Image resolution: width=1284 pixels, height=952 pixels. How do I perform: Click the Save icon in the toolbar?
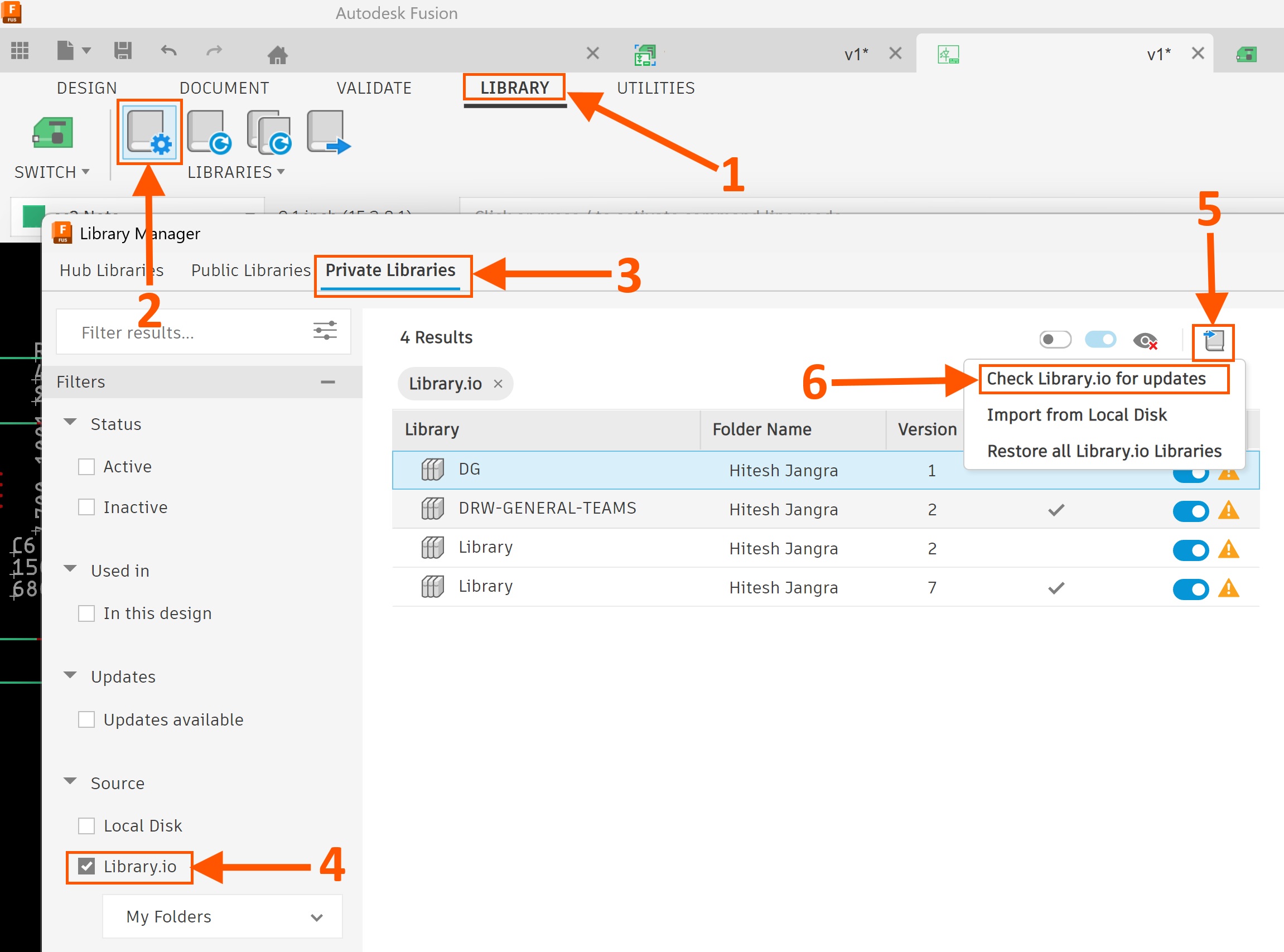click(x=123, y=51)
